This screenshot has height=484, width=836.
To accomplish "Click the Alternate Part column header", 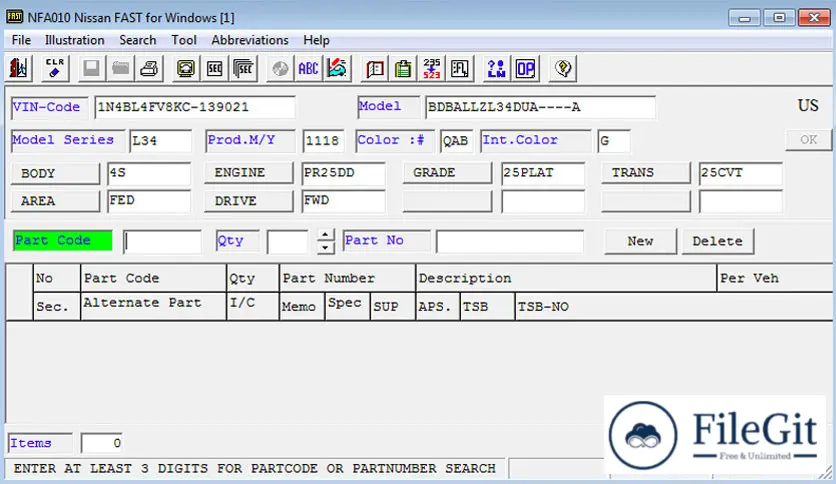I will tap(154, 306).
